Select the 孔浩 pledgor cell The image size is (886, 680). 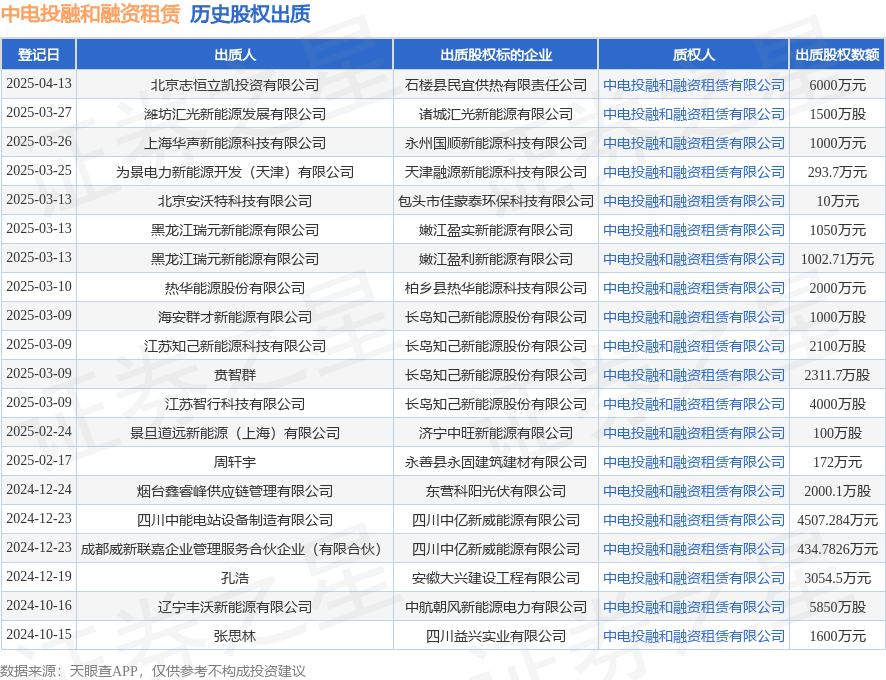coord(234,578)
